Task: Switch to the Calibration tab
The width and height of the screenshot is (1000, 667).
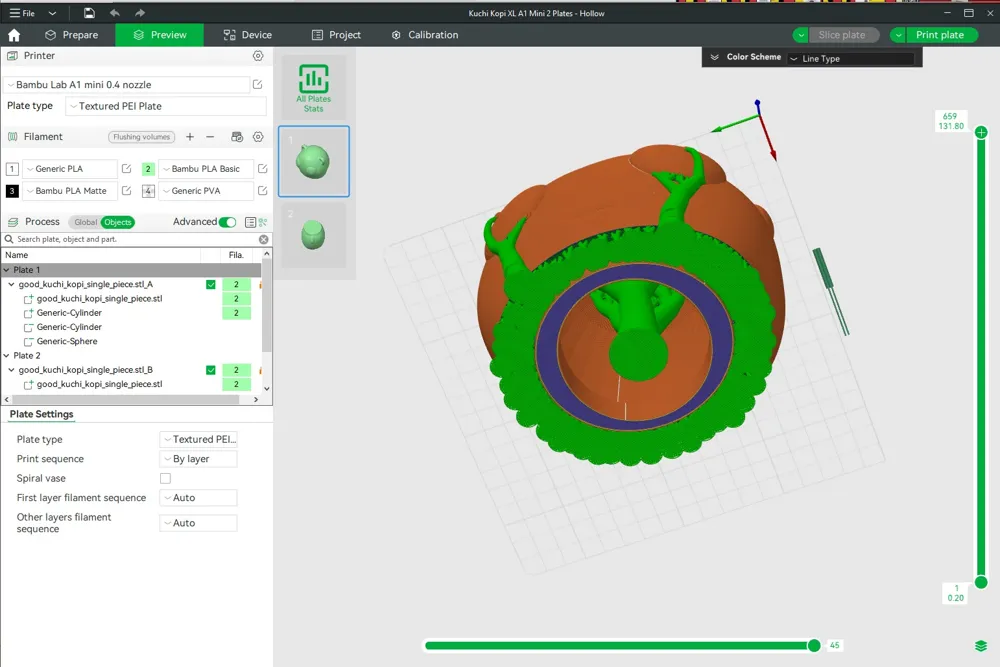Action: tap(425, 35)
